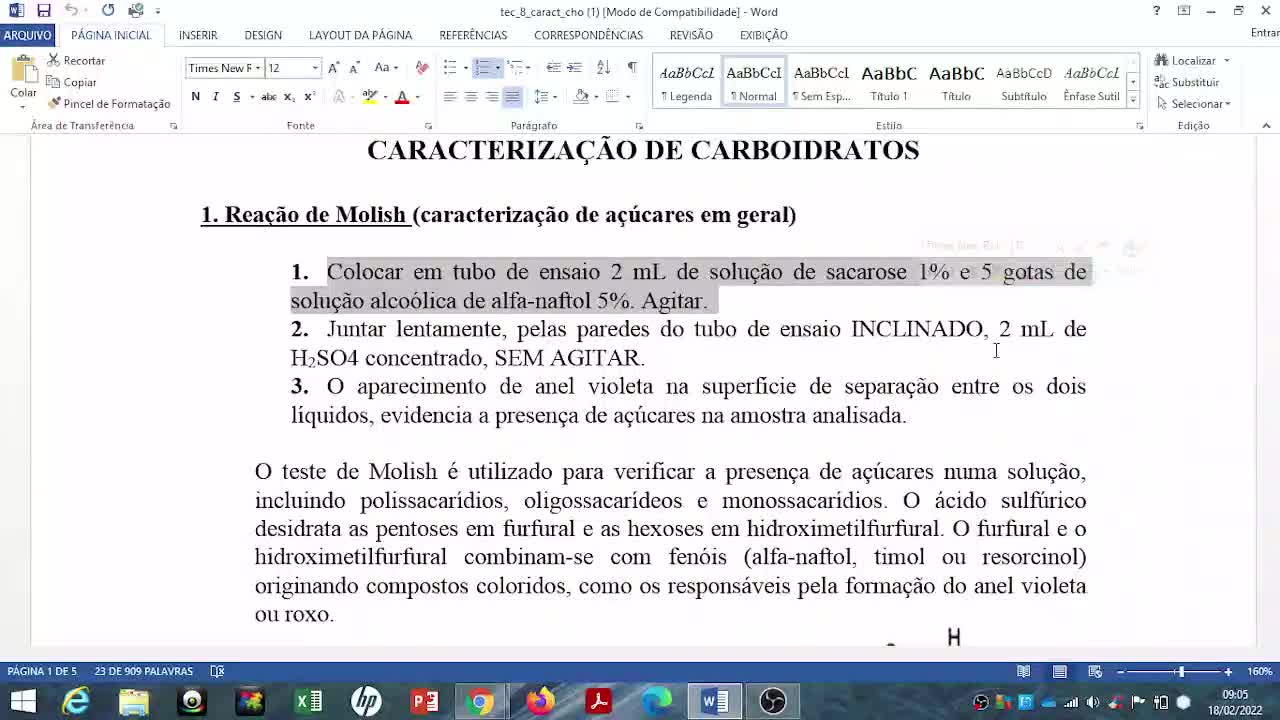Image resolution: width=1280 pixels, height=720 pixels.
Task: Increase font size with the larger A icon
Action: click(x=333, y=68)
